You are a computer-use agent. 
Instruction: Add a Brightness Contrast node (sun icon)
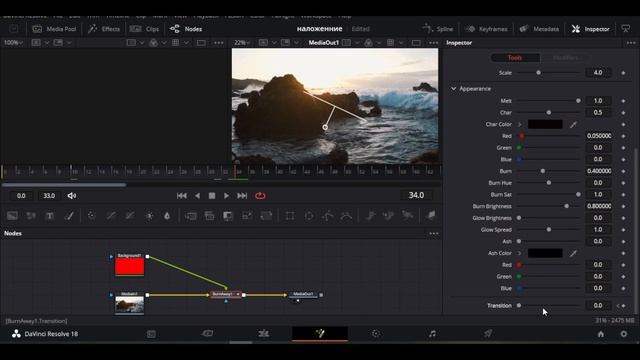(149, 216)
